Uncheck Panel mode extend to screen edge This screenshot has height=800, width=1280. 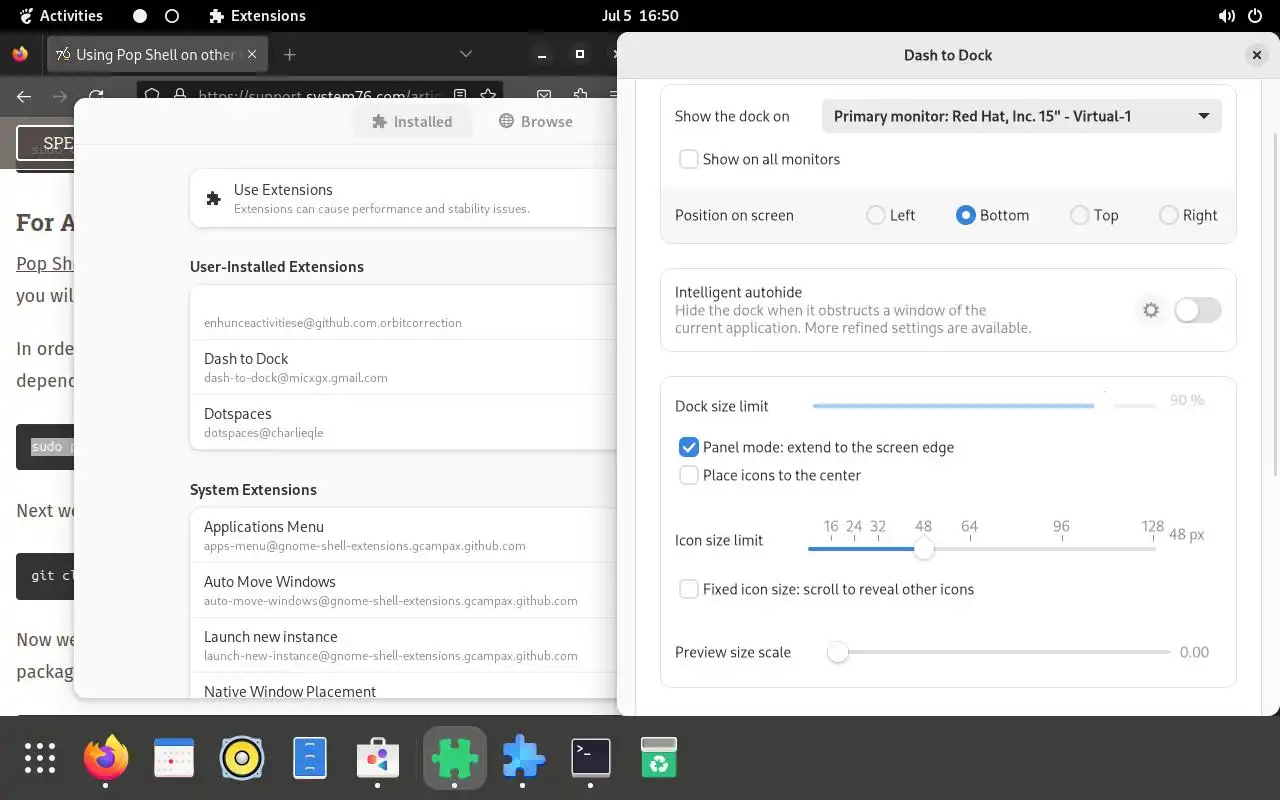pyautogui.click(x=689, y=447)
